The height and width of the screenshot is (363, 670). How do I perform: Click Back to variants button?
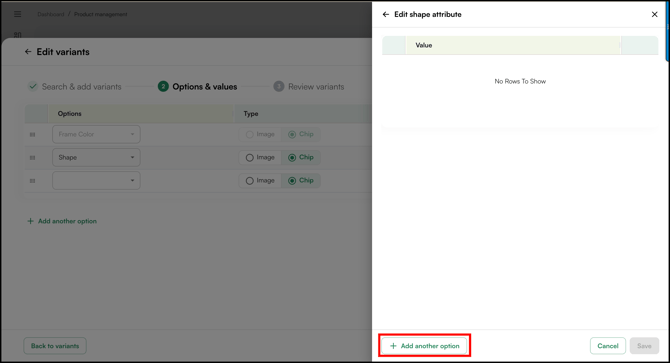55,346
